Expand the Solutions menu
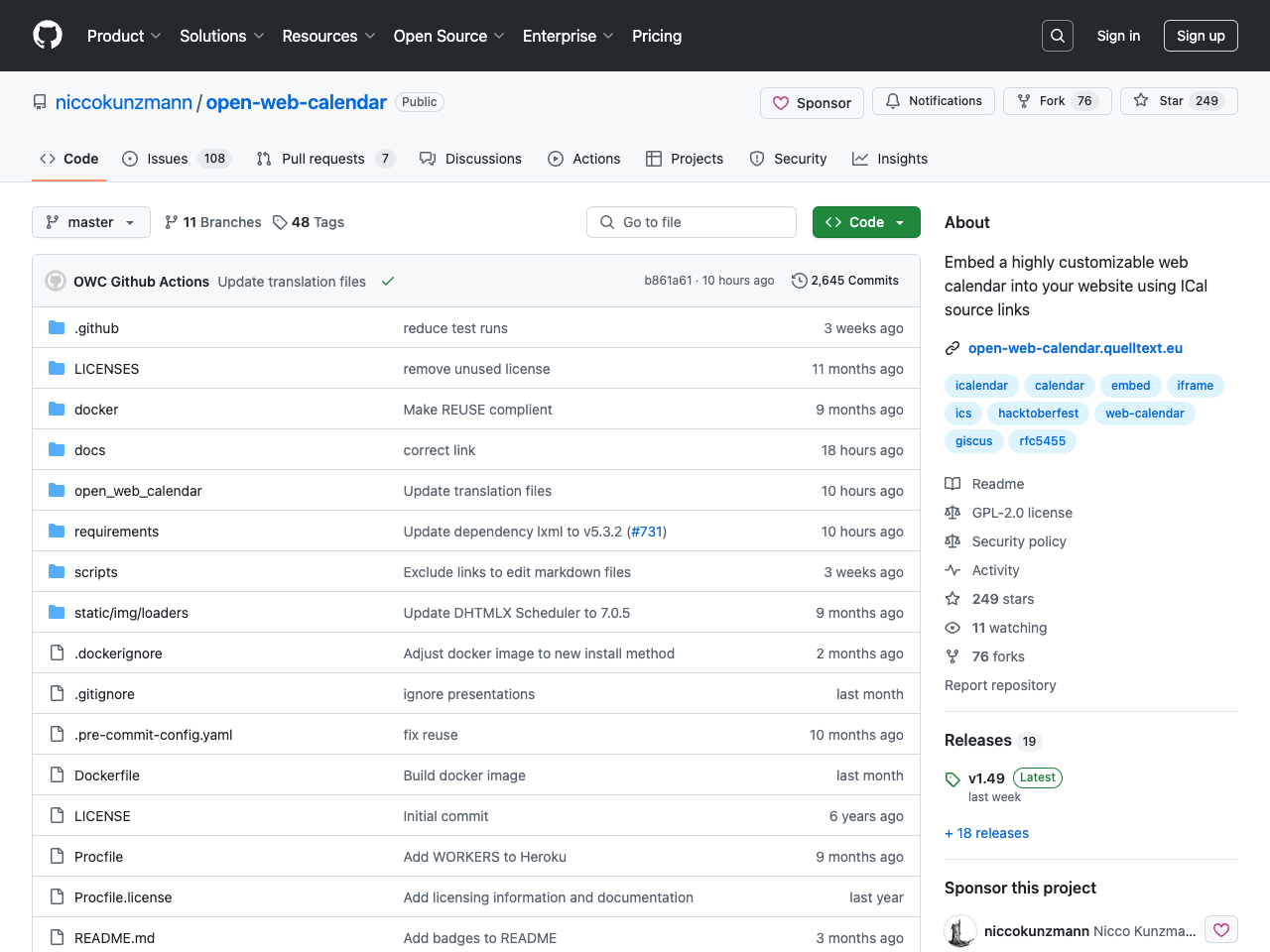This screenshot has width=1270, height=952. (x=222, y=36)
